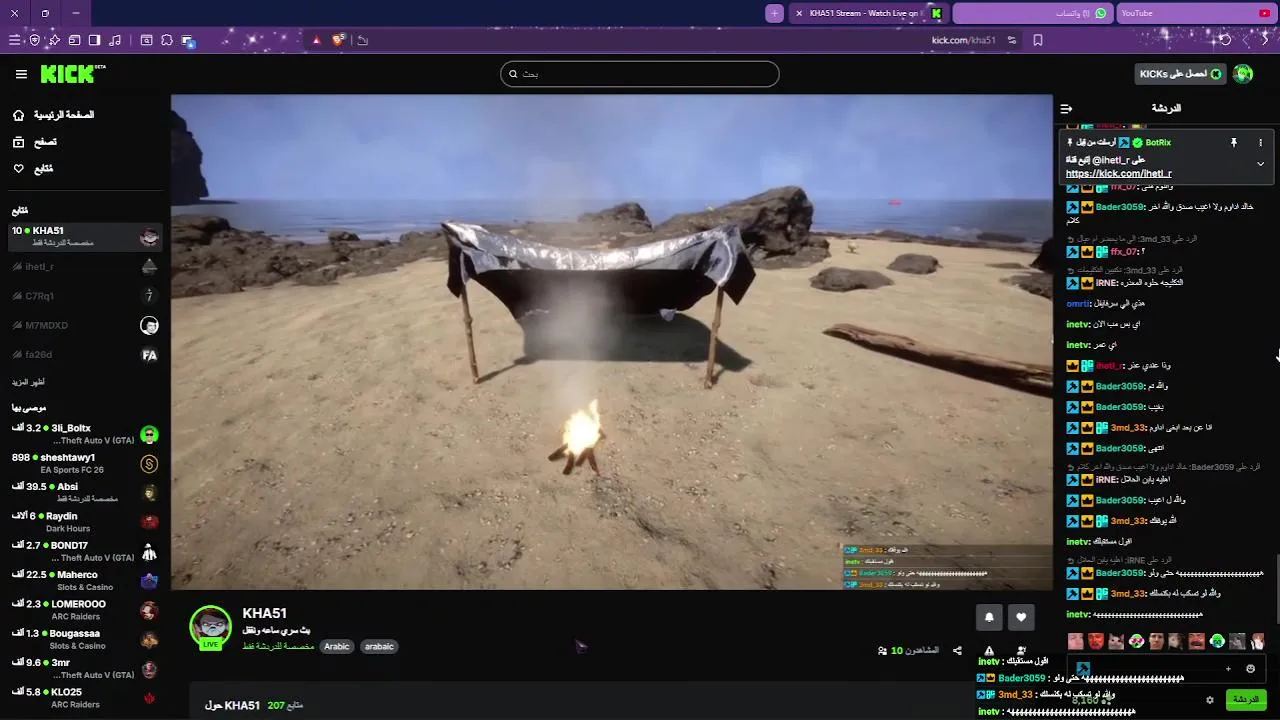Switch to the YouTube browser tab
Screen dimensions: 1280x720
click(1195, 13)
